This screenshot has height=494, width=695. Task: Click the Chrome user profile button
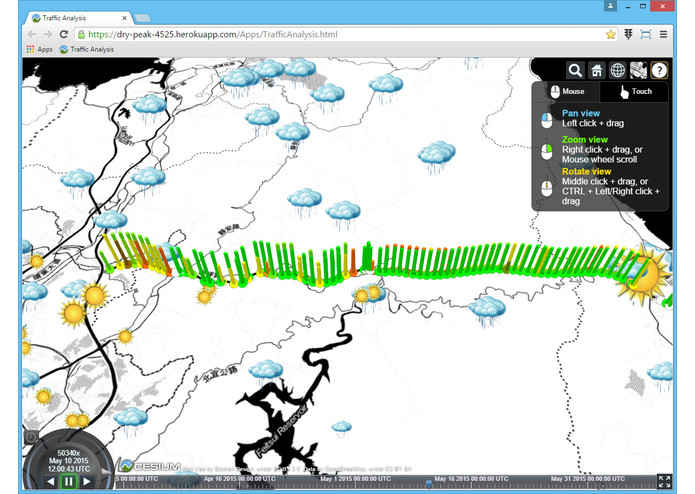[611, 6]
